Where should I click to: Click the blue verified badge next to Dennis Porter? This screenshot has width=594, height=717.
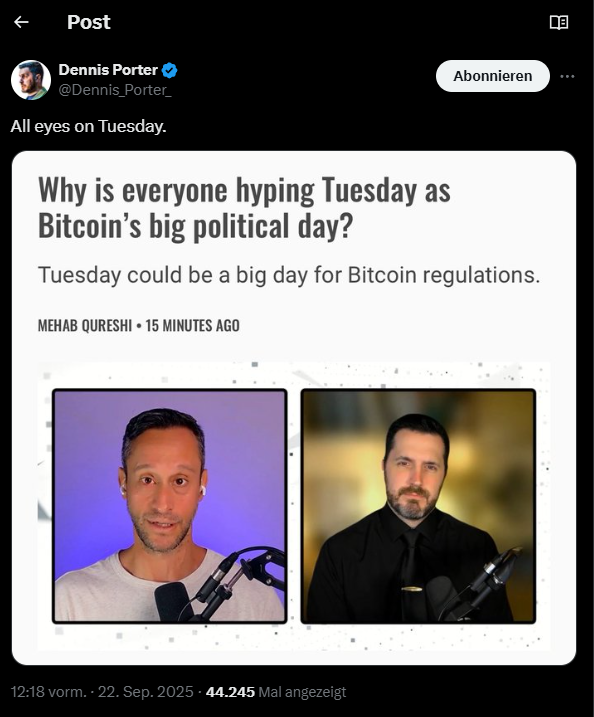pos(170,70)
